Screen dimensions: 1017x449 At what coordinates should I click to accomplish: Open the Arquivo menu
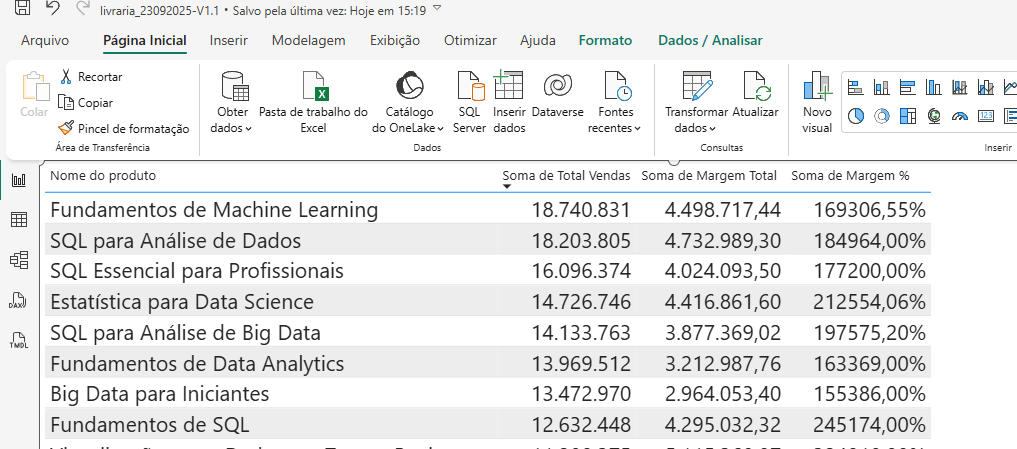tap(45, 40)
